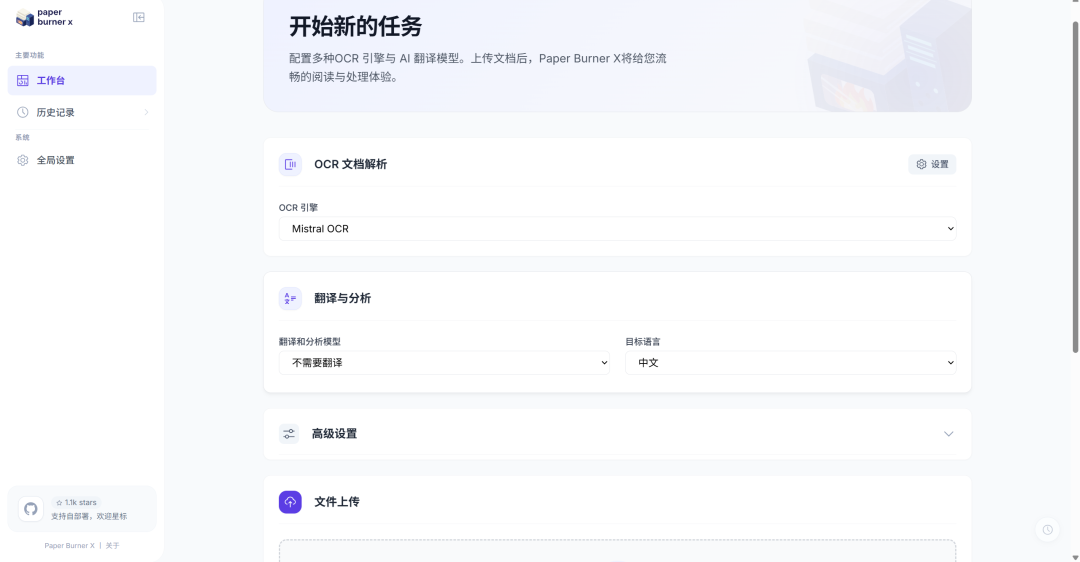Open the 历史记录 history menu item
The image size is (1080, 562).
click(82, 112)
